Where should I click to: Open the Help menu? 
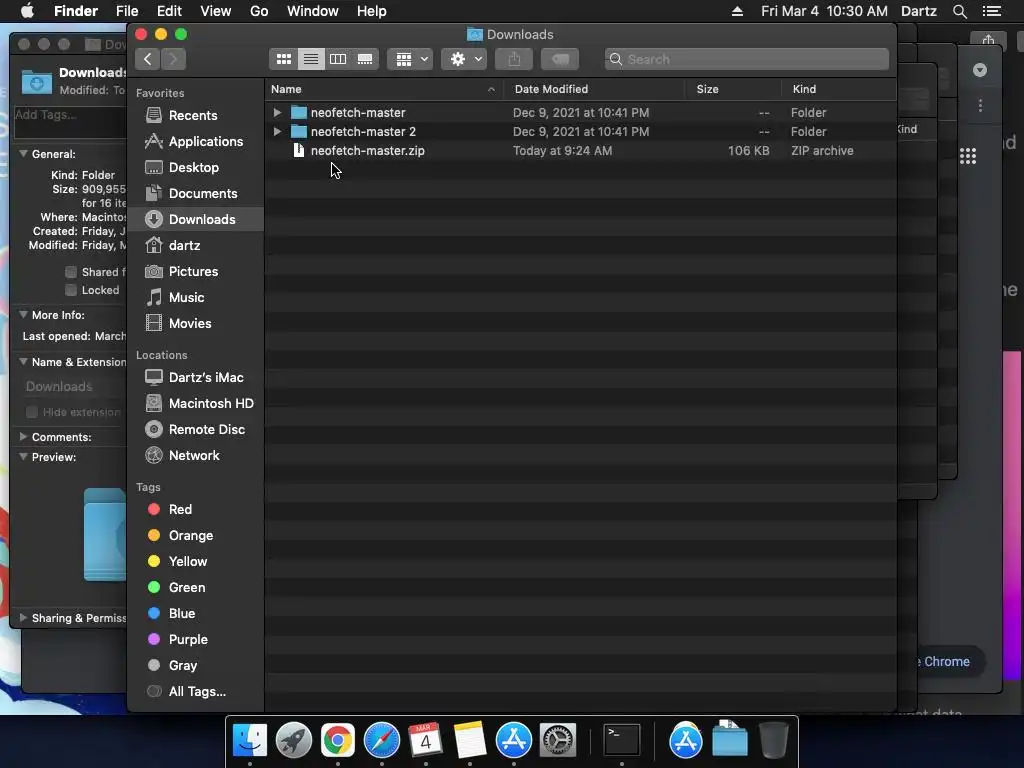pyautogui.click(x=372, y=11)
